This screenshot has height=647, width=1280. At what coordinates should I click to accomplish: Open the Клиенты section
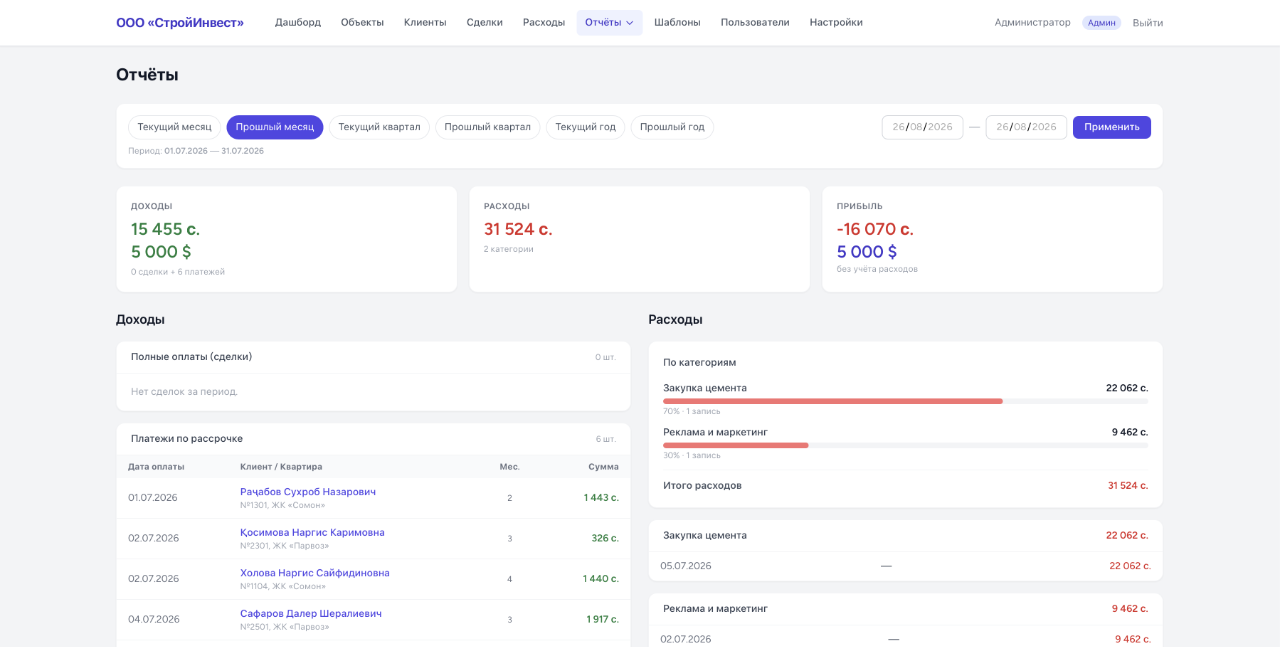(425, 22)
